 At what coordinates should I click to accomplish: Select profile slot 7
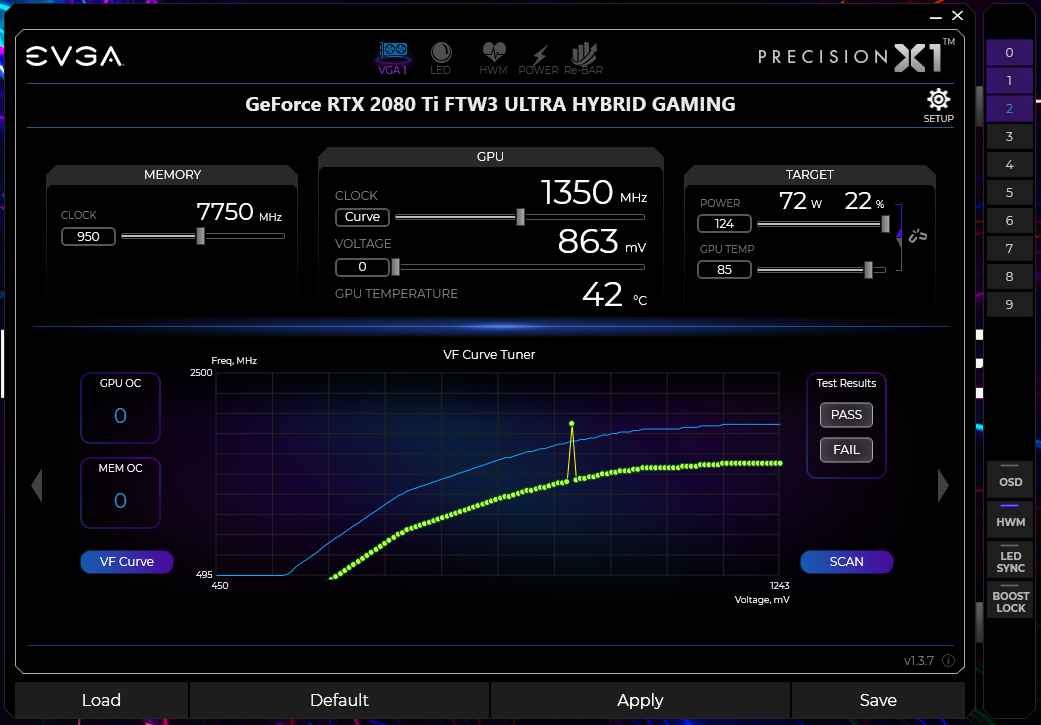point(1009,248)
